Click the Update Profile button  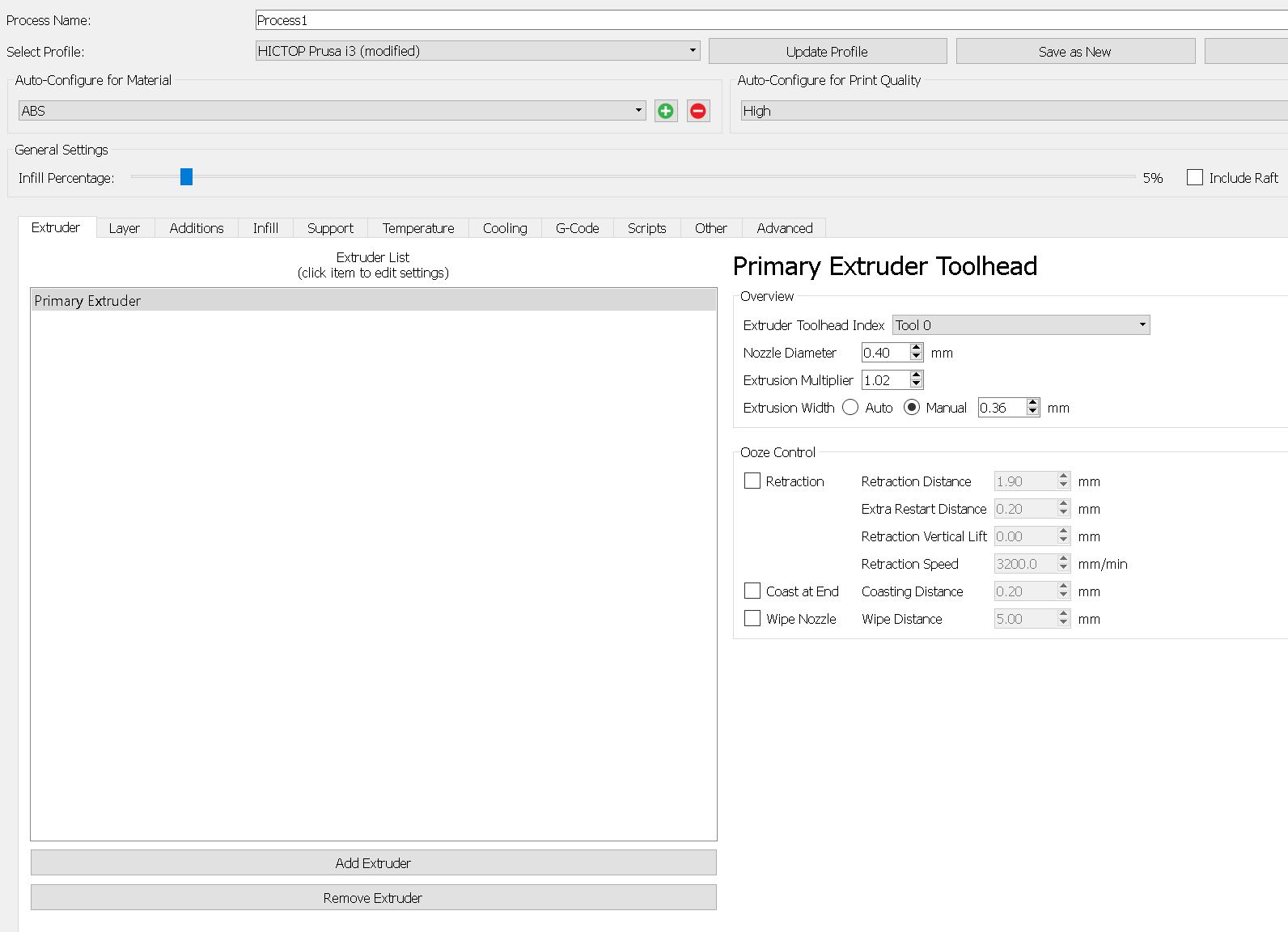click(827, 52)
